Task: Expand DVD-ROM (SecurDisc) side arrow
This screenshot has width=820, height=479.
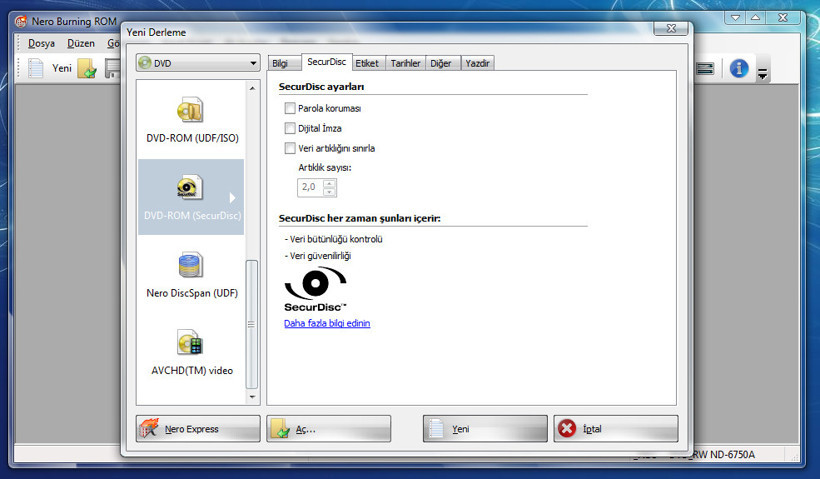Action: click(x=232, y=198)
